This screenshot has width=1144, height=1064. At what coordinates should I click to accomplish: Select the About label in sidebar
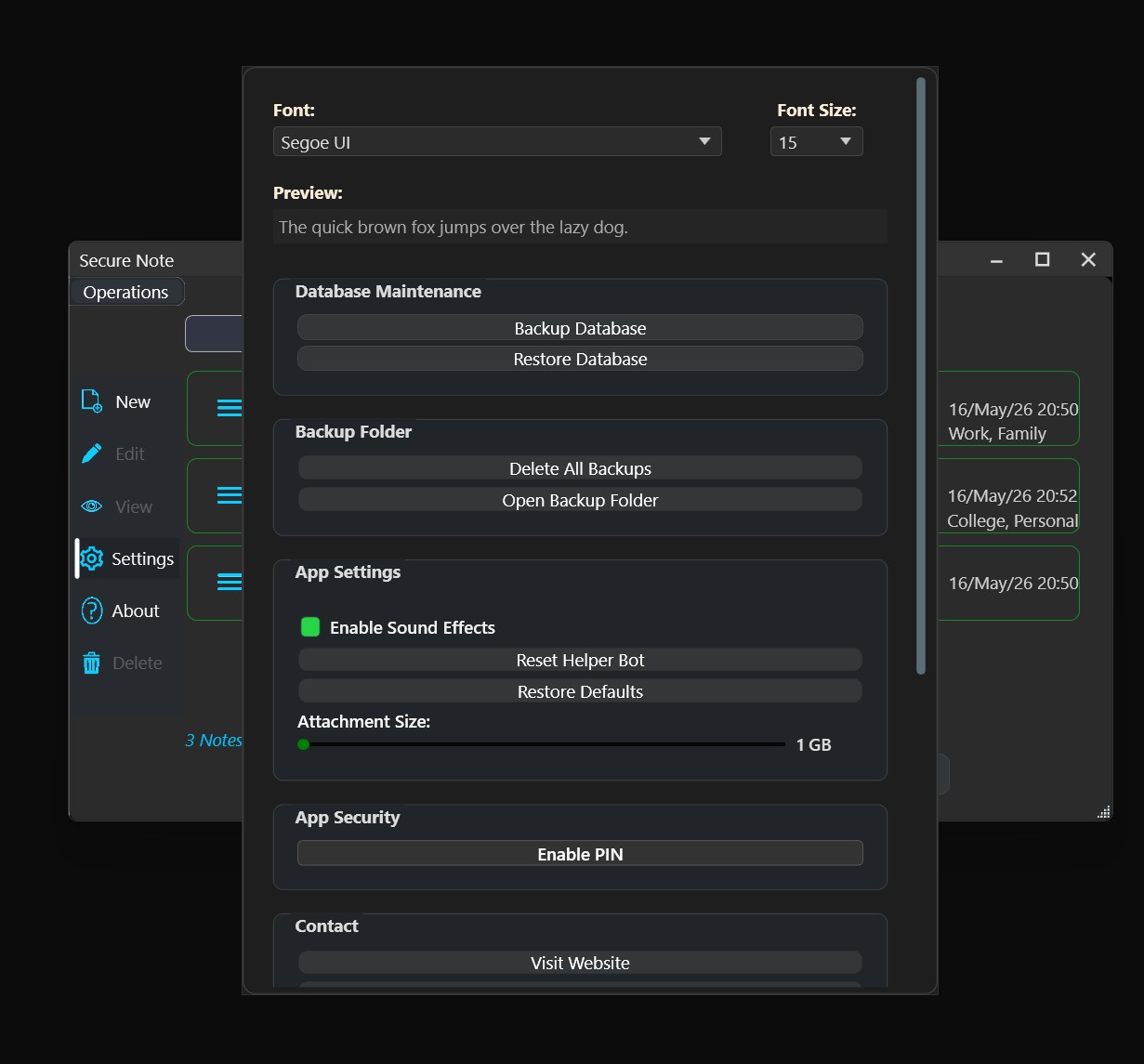136,611
